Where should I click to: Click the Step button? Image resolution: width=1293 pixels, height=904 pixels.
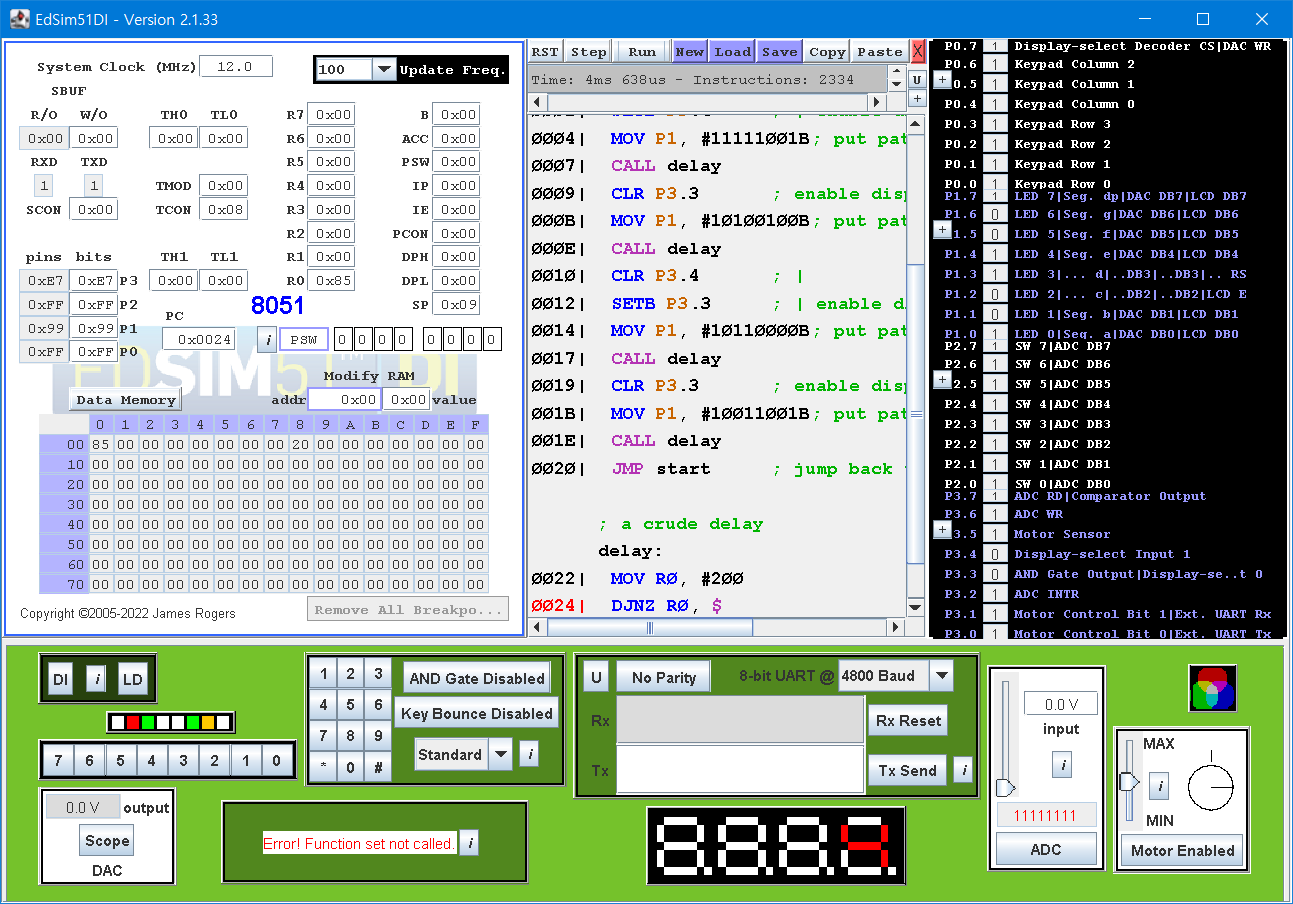588,52
